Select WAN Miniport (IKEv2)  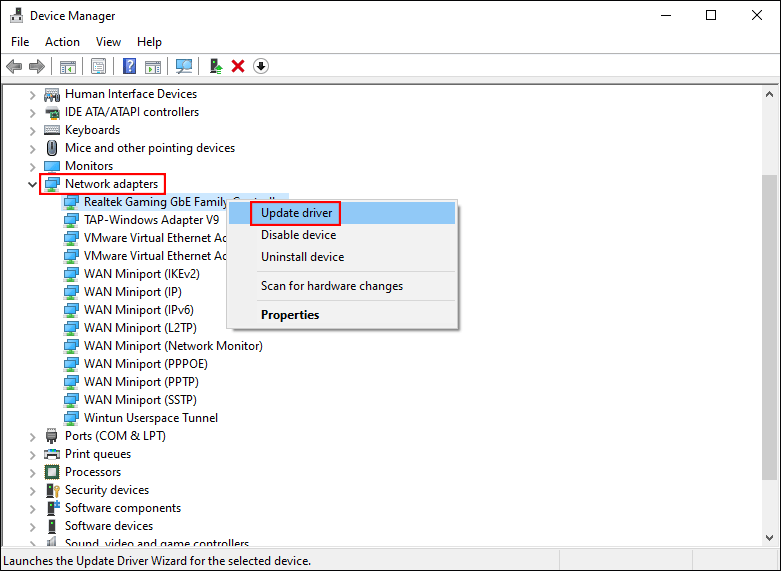[142, 274]
